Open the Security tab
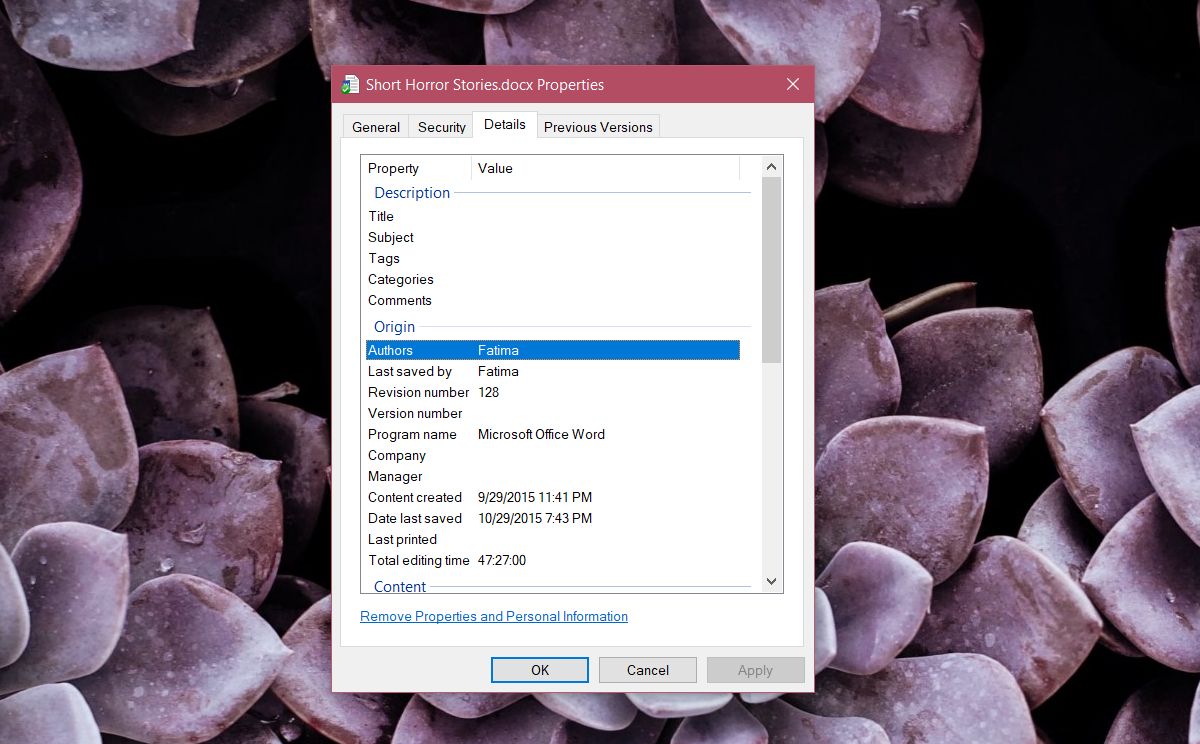This screenshot has height=744, width=1200. 442,127
